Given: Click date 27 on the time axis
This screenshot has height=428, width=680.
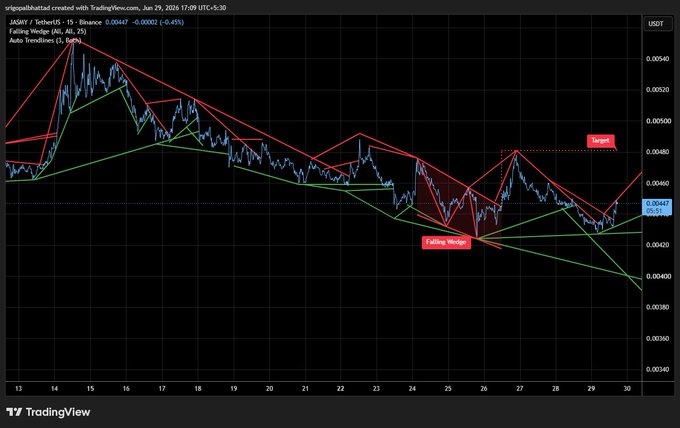Looking at the screenshot, I should click(x=520, y=389).
